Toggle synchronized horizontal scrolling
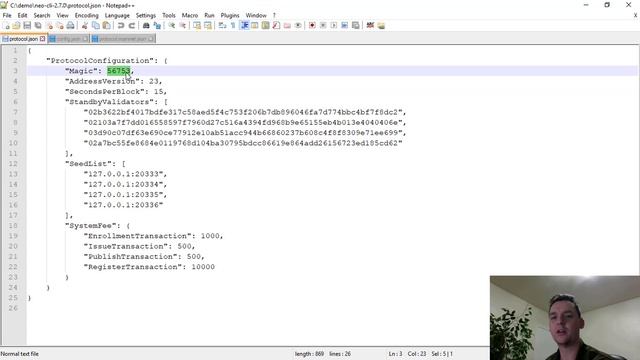 [x=208, y=25]
